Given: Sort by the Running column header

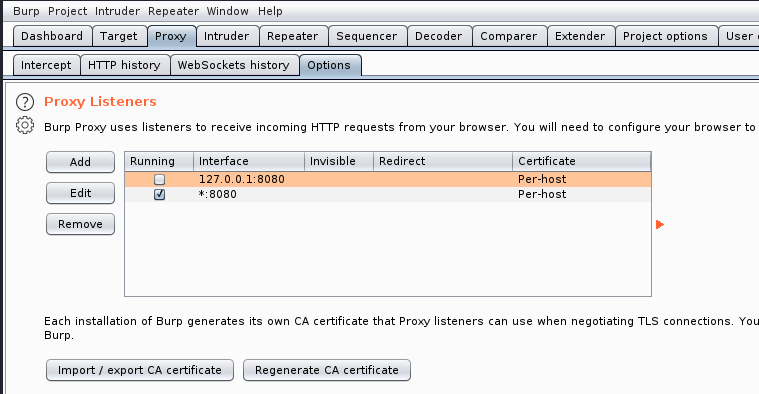Looking at the screenshot, I should click(x=159, y=161).
